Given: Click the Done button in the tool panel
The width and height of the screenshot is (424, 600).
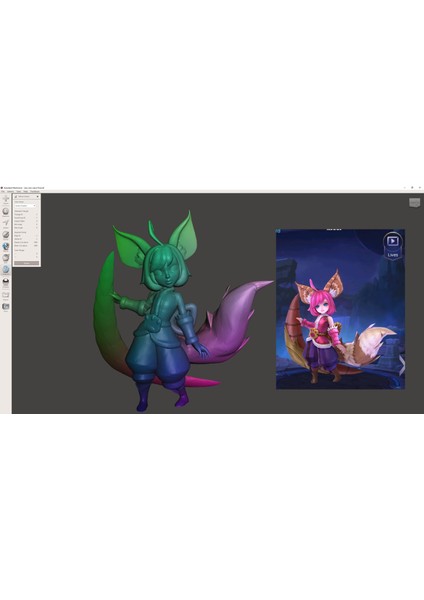Looking at the screenshot, I should pos(26,263).
